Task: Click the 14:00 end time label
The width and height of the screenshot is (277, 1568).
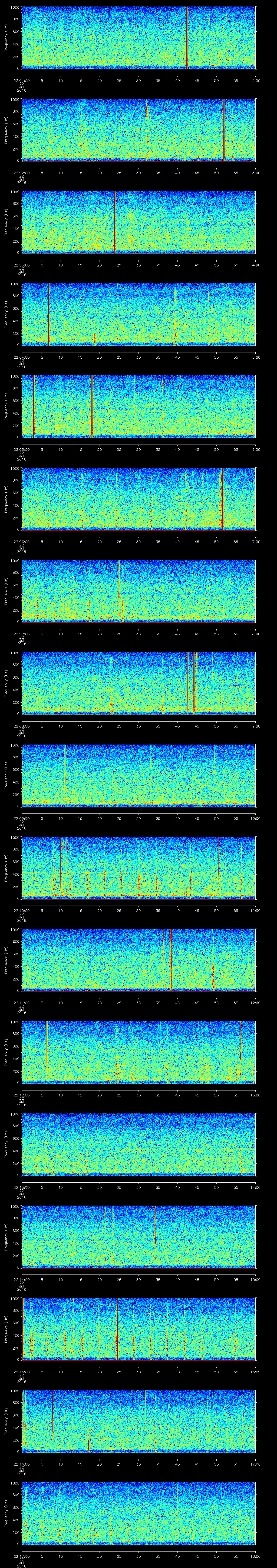Action: (x=256, y=1187)
